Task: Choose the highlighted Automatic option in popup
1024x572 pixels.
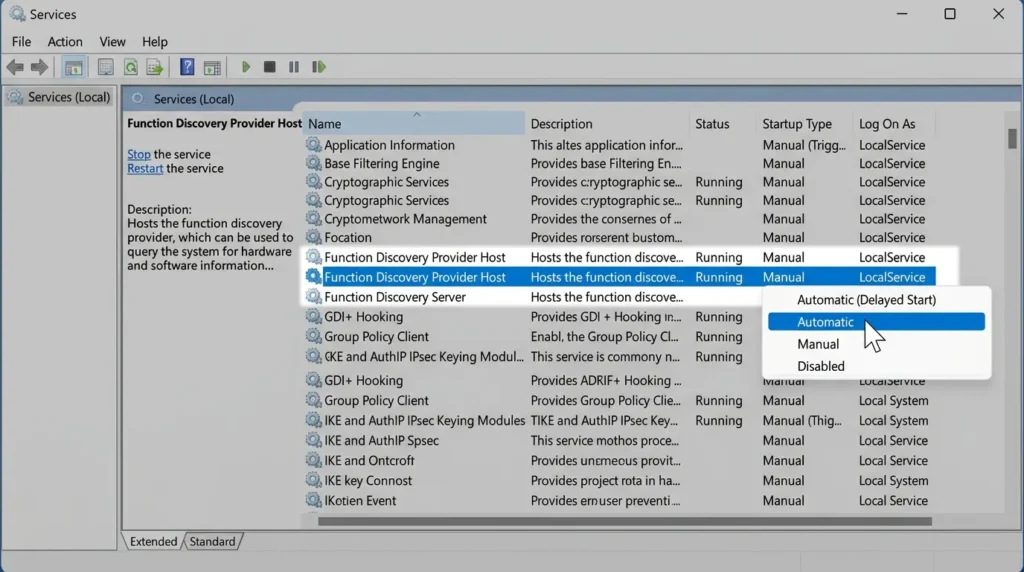Action: click(x=876, y=321)
